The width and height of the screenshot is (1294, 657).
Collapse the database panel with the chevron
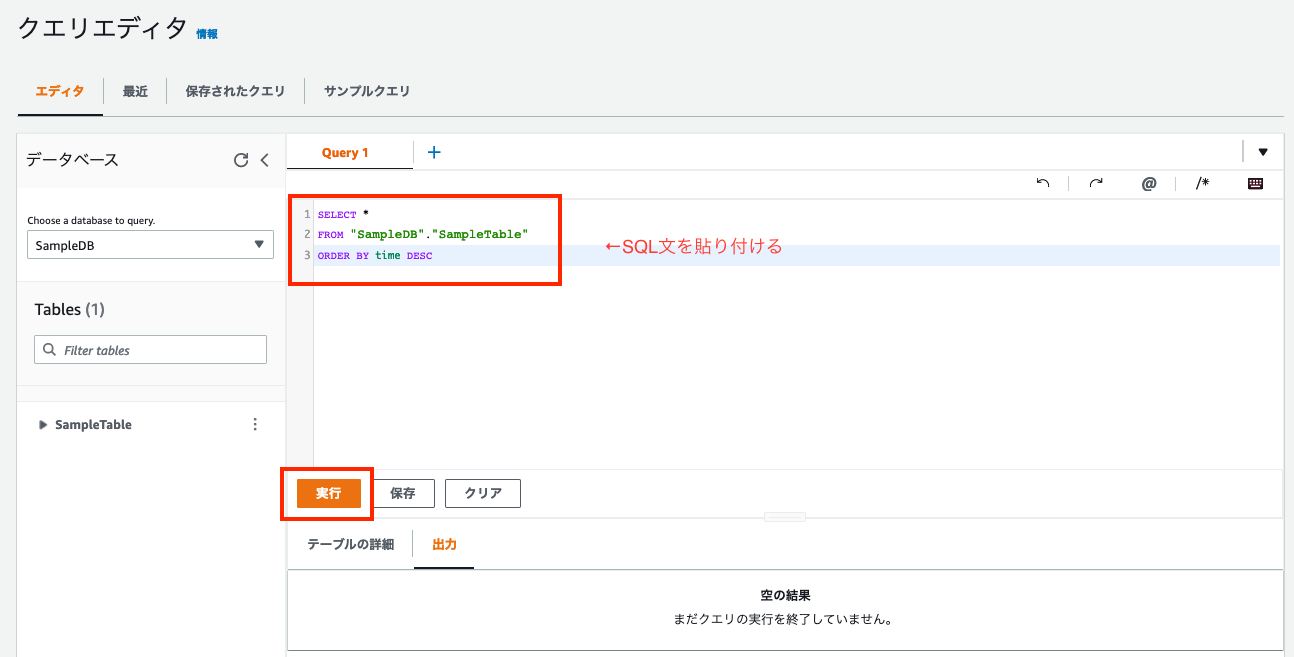point(264,159)
